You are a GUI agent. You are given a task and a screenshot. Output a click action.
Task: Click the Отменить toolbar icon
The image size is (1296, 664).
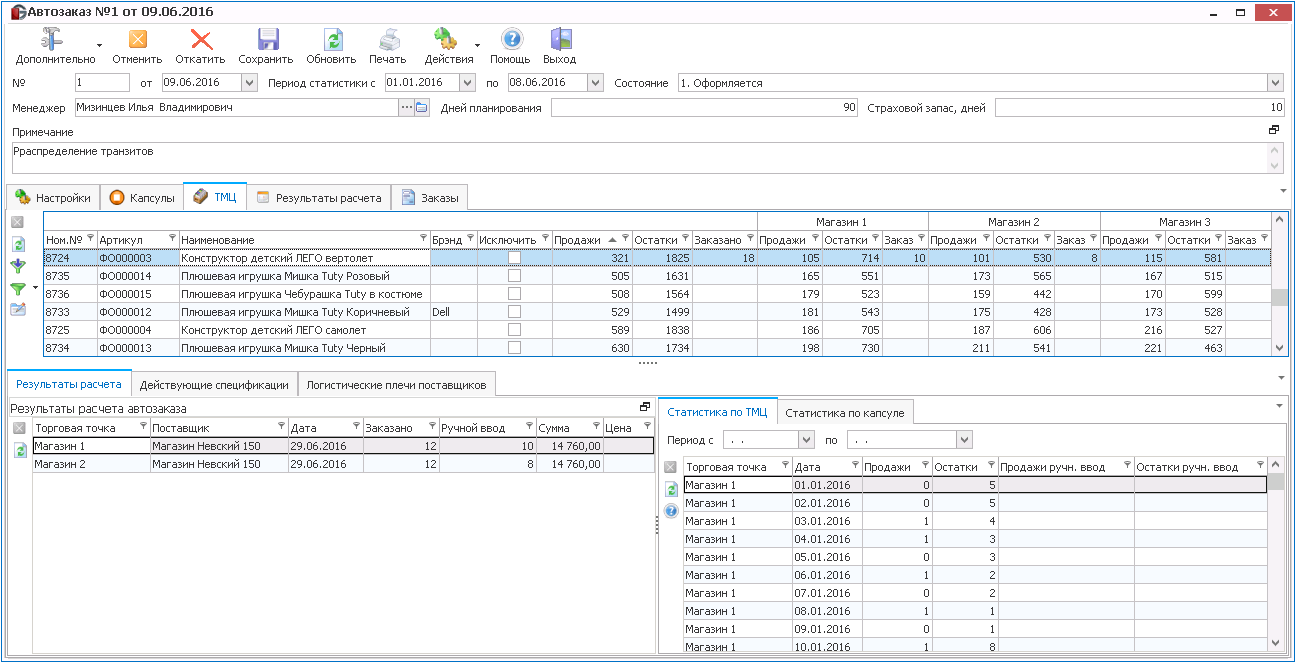tap(137, 39)
